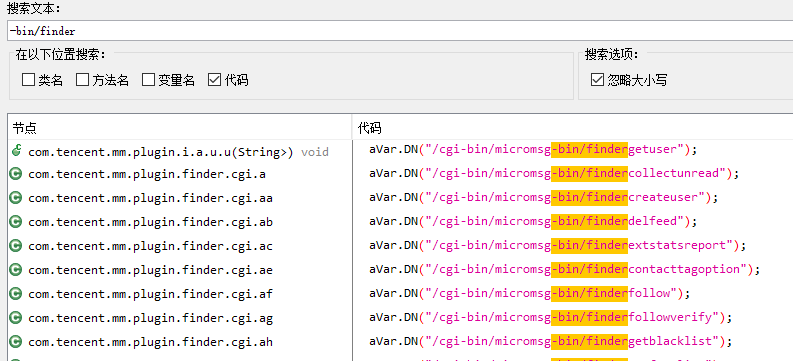793x361 pixels.
Task: Select node com.tencent.mm.plugin.finder.cgi.ac
Action: click(x=151, y=246)
